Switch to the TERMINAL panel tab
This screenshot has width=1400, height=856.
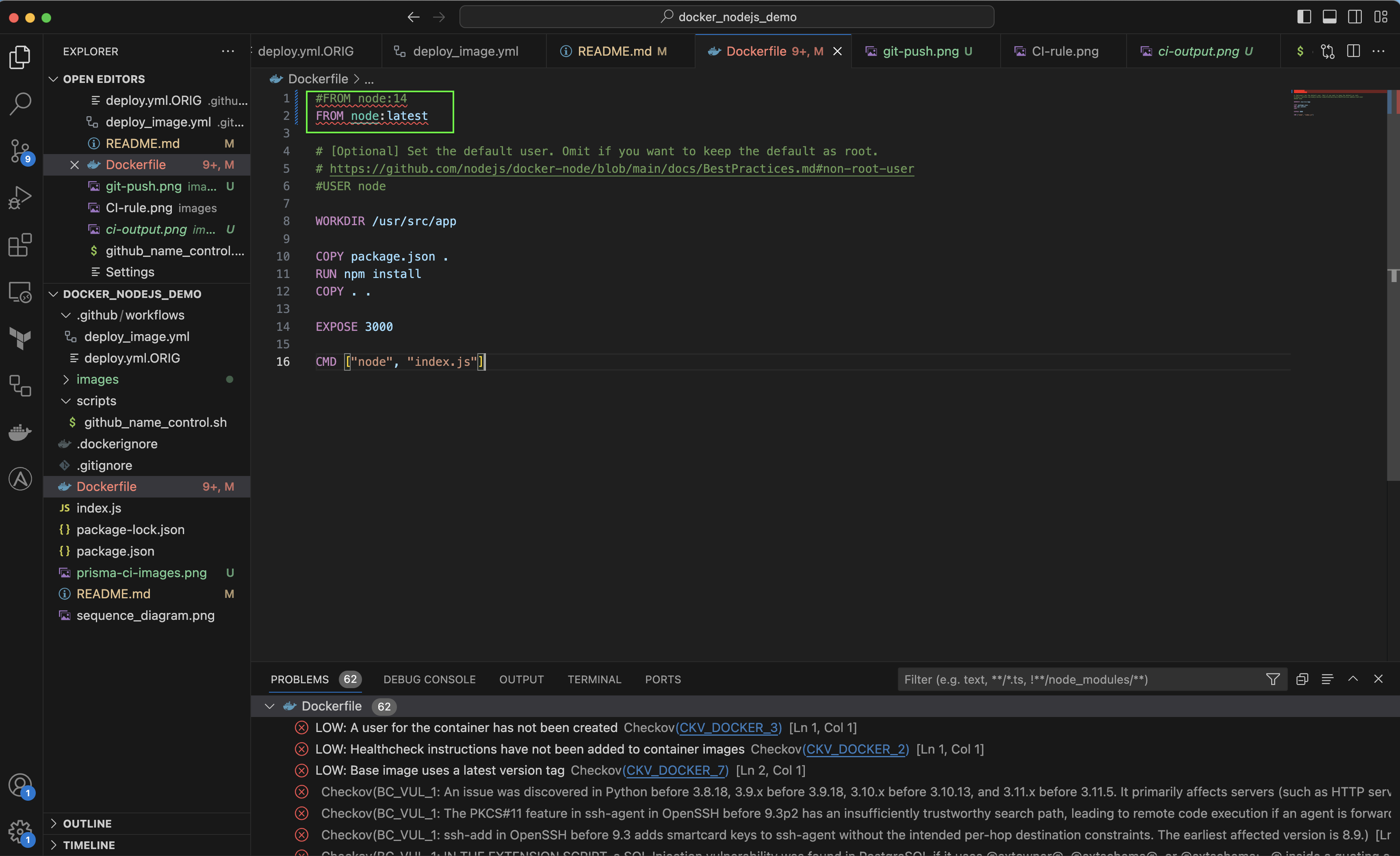pyautogui.click(x=594, y=679)
